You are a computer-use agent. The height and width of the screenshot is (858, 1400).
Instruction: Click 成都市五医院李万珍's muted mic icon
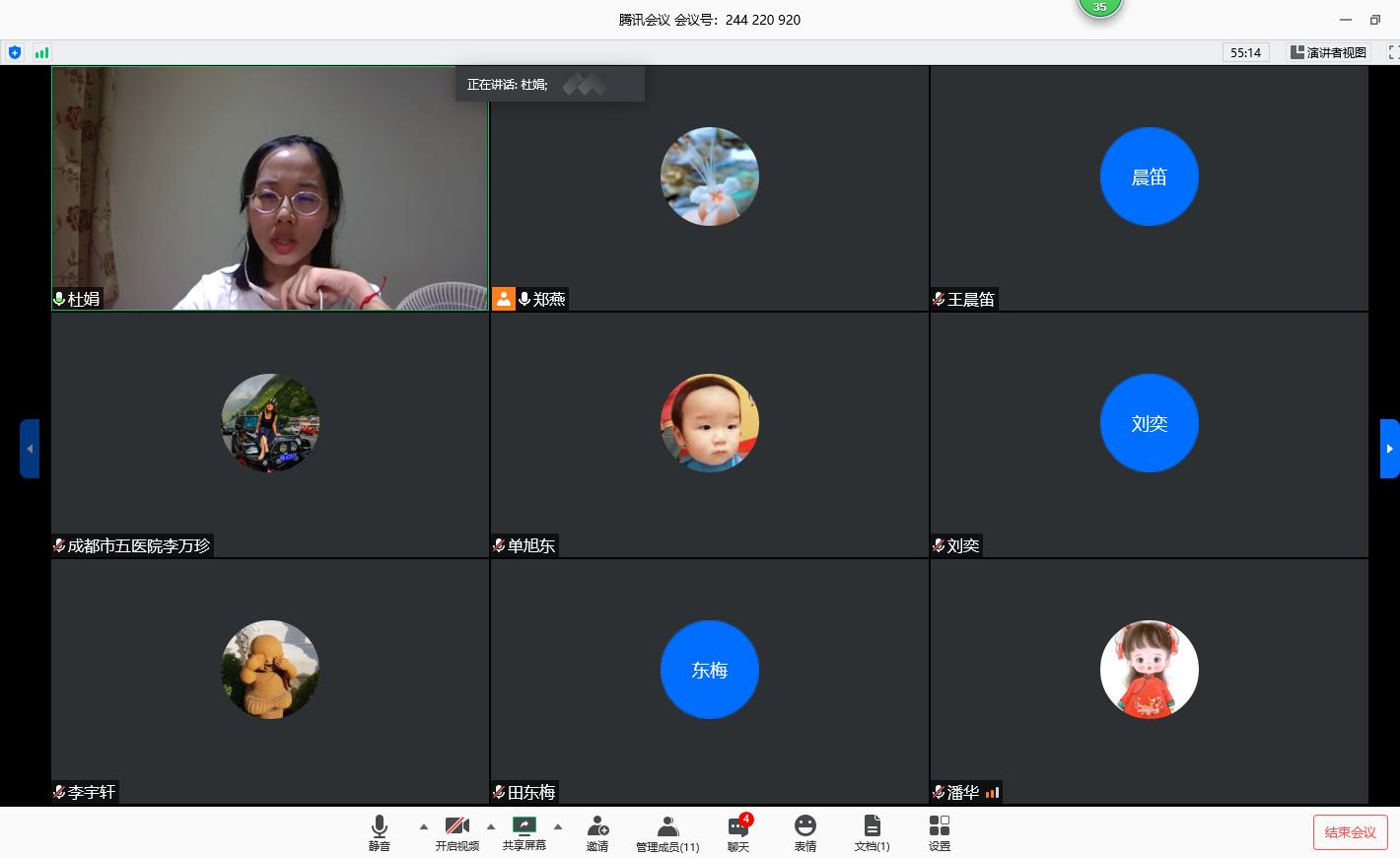tap(59, 545)
